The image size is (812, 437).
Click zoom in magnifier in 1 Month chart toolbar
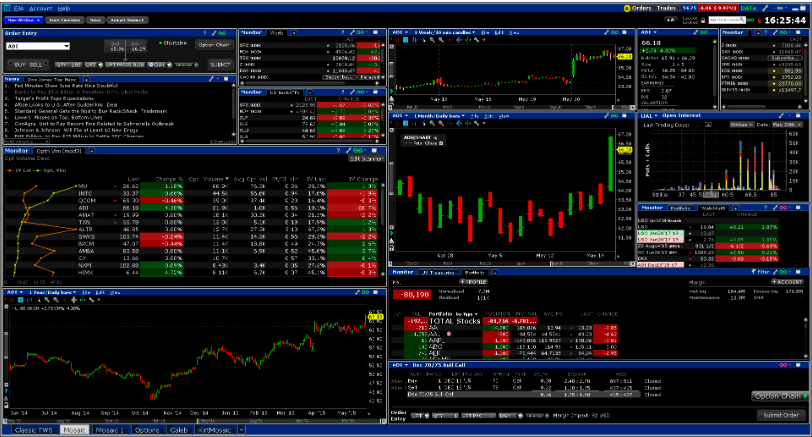pyautogui.click(x=432, y=123)
